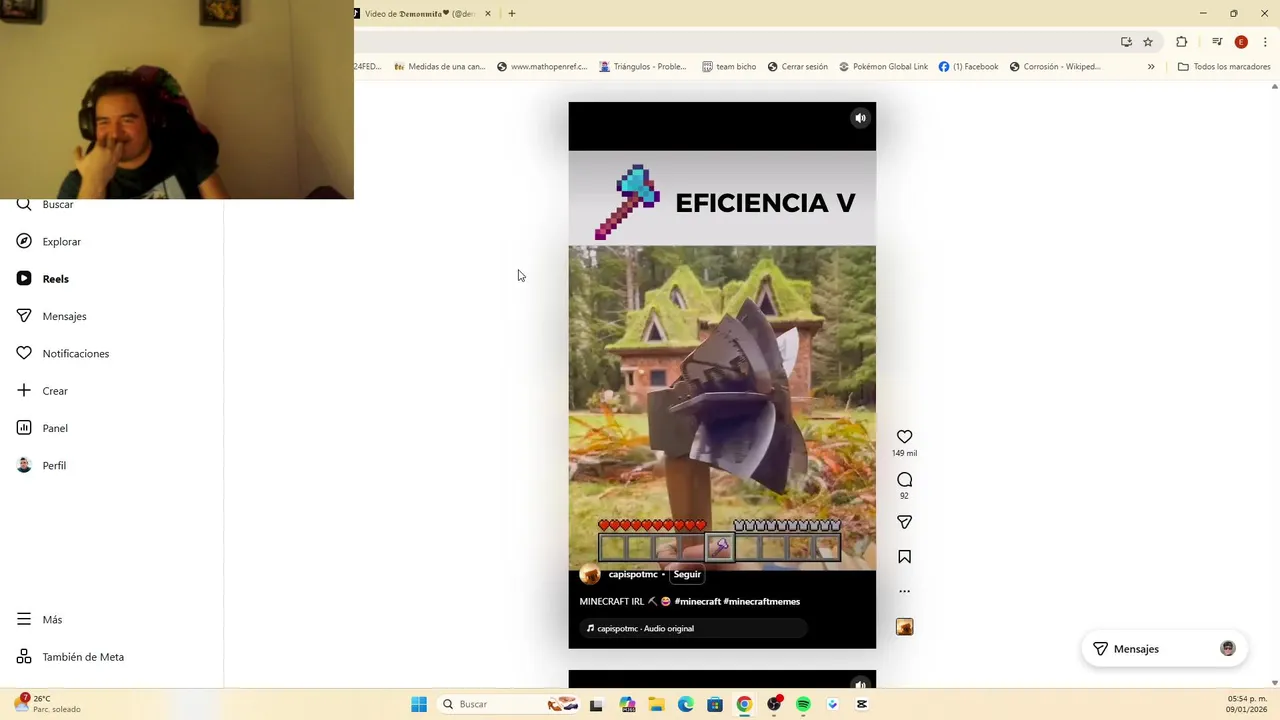Viewport: 1280px width, 720px height.
Task: Open Chrome media controls icon
Action: tap(1217, 42)
